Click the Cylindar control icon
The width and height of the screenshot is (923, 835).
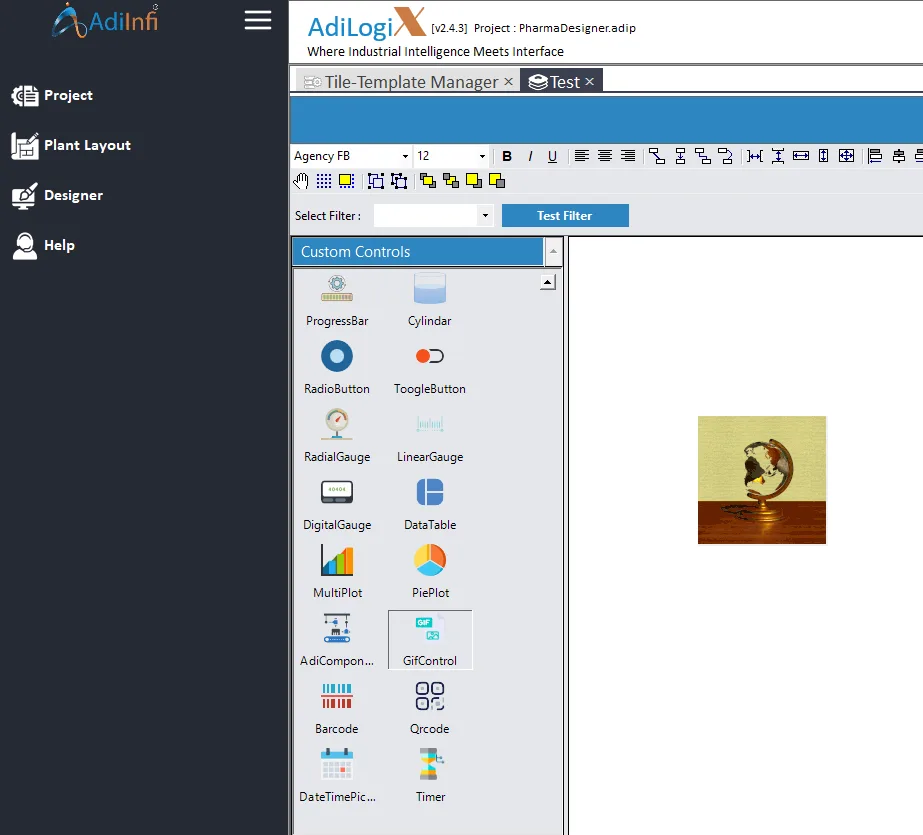430,288
